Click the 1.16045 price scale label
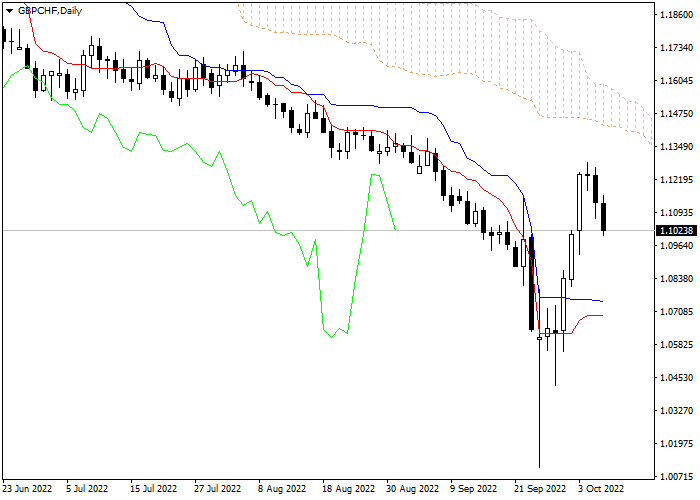This screenshot has height=500, width=700. [x=677, y=81]
